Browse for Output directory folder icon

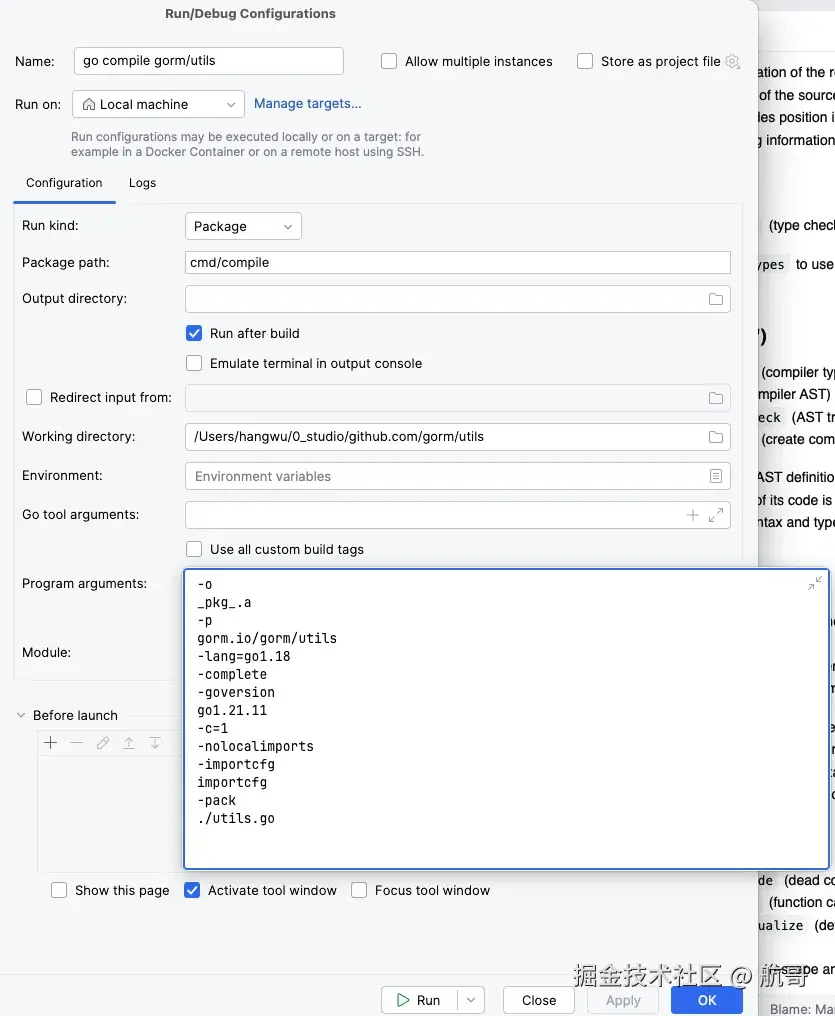click(716, 299)
